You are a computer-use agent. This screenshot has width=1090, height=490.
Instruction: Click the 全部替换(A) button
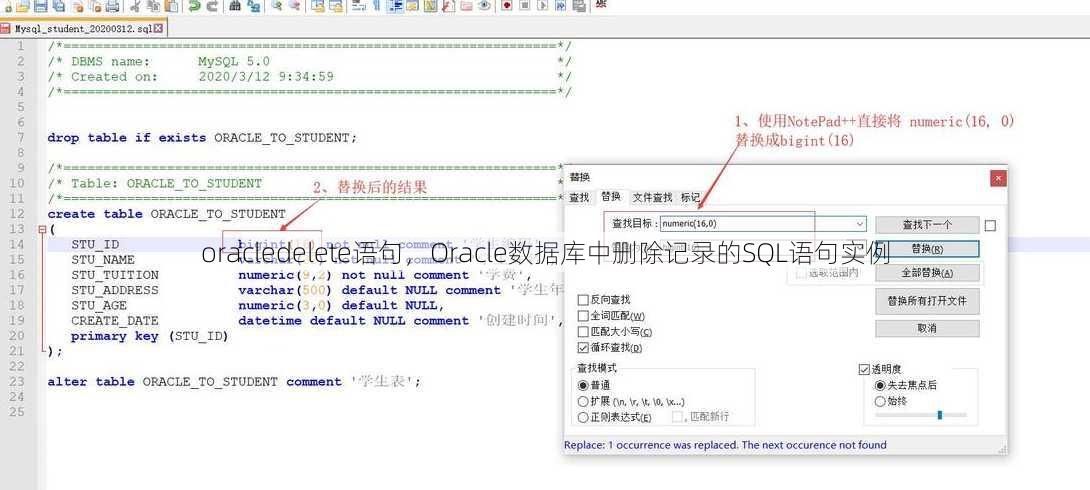pyautogui.click(x=927, y=272)
